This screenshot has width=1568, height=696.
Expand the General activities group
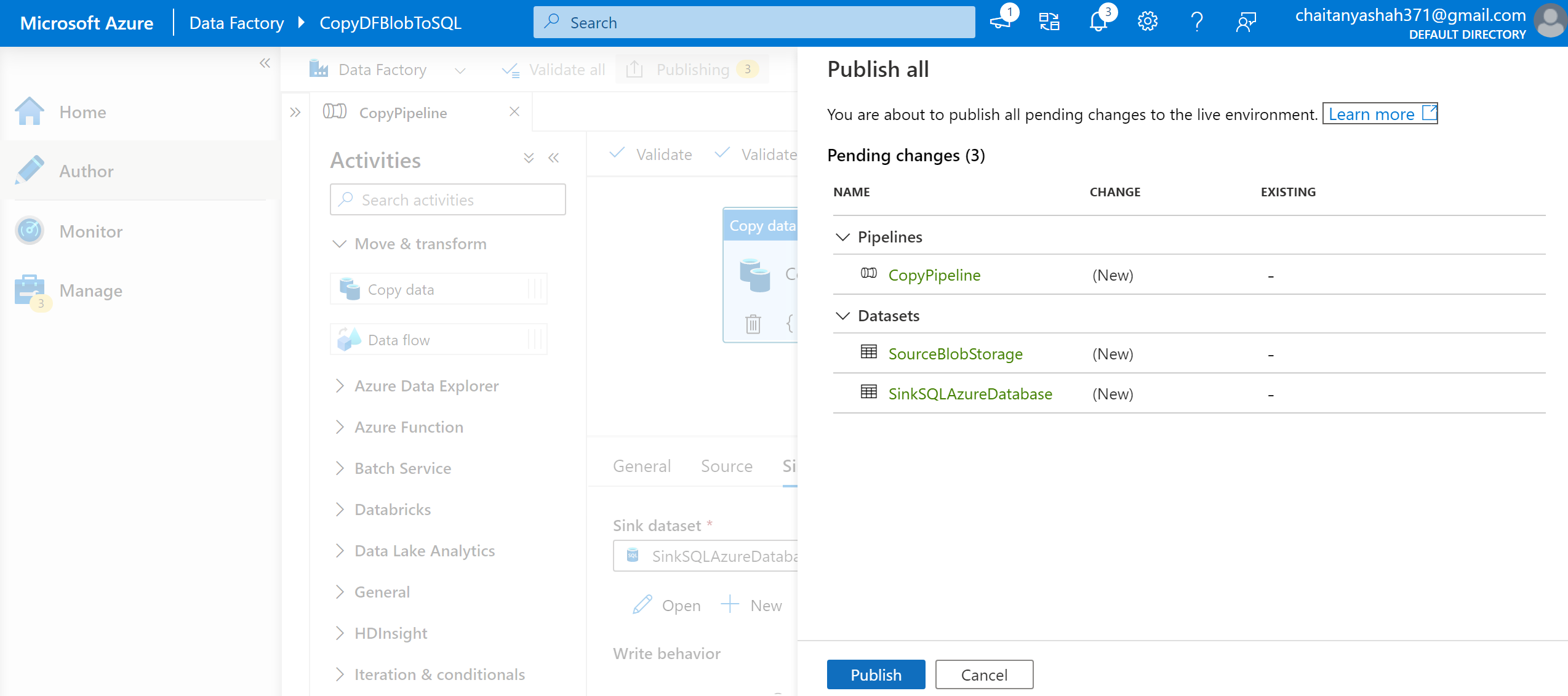(x=340, y=592)
